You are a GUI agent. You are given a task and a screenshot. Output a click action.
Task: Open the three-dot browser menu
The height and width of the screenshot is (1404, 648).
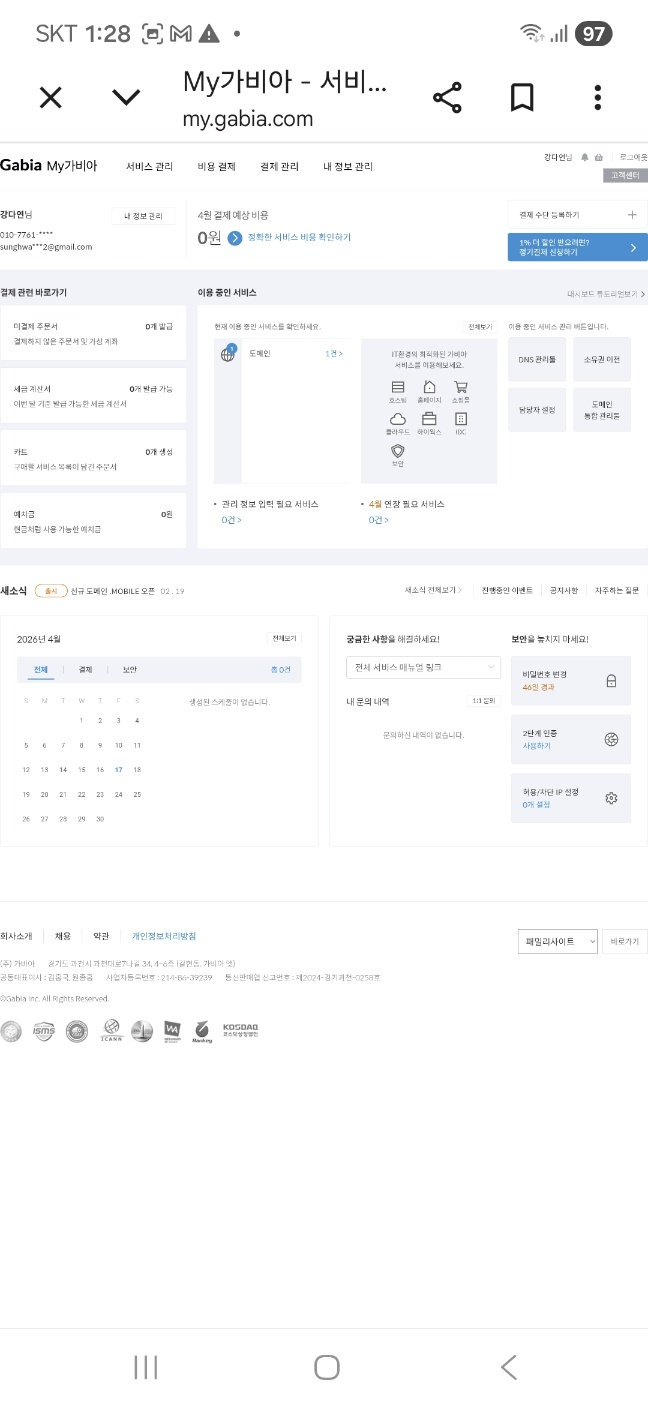[597, 97]
